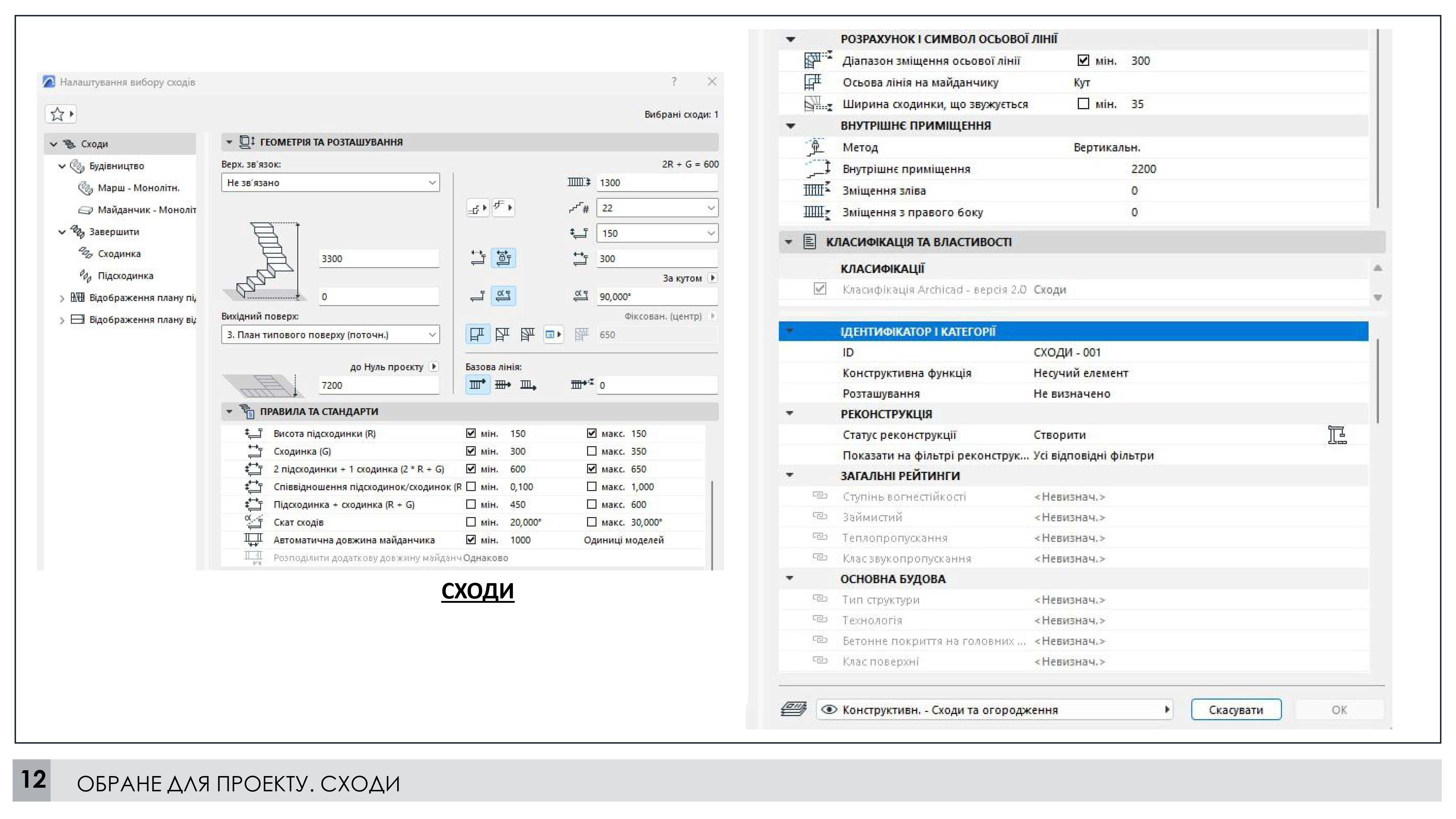This screenshot has height=819, width=1456.
Task: Select the second walking line placement icon
Action: tap(502, 334)
